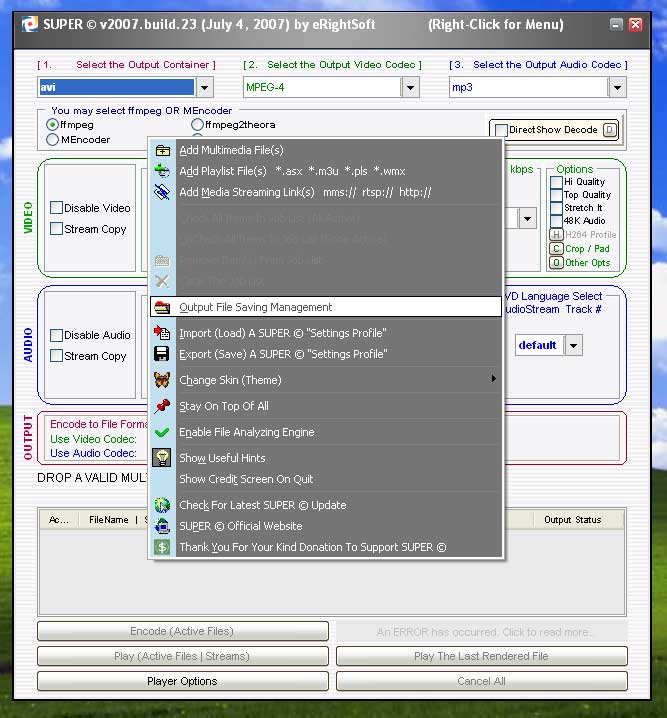The image size is (667, 718).
Task: Toggle Show Useful Hints menu item
Action: click(x=326, y=458)
